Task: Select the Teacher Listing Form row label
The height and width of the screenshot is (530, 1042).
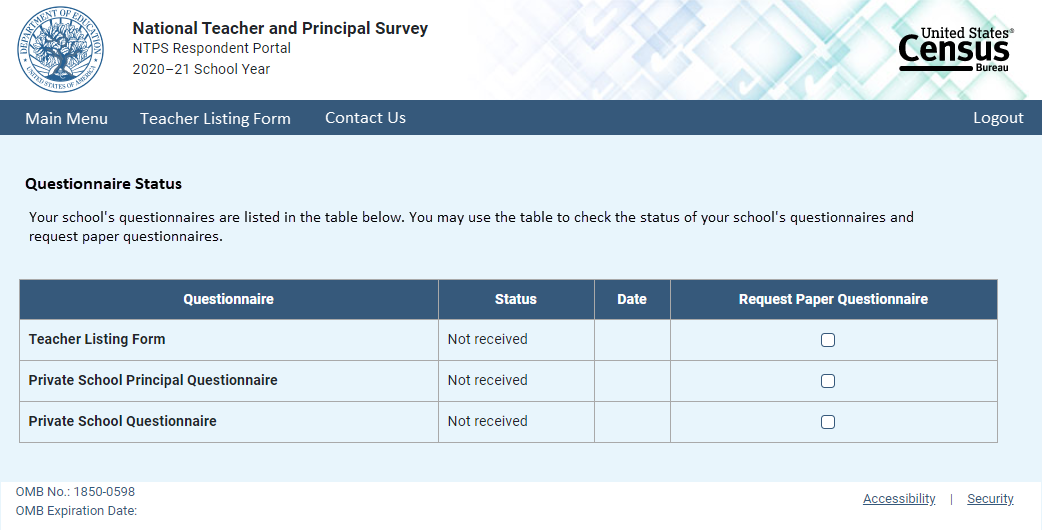Action: (x=97, y=339)
